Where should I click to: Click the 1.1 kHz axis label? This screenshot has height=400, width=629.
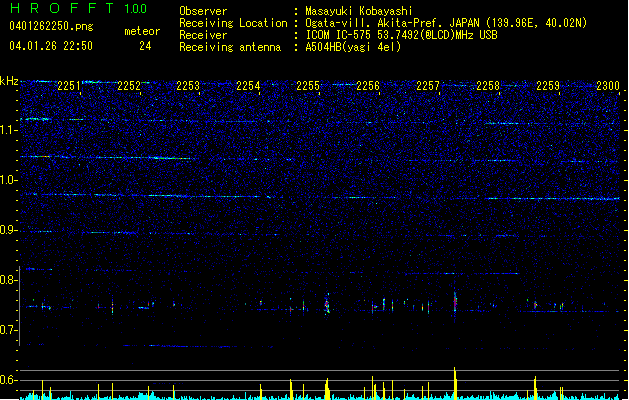tap(9, 130)
